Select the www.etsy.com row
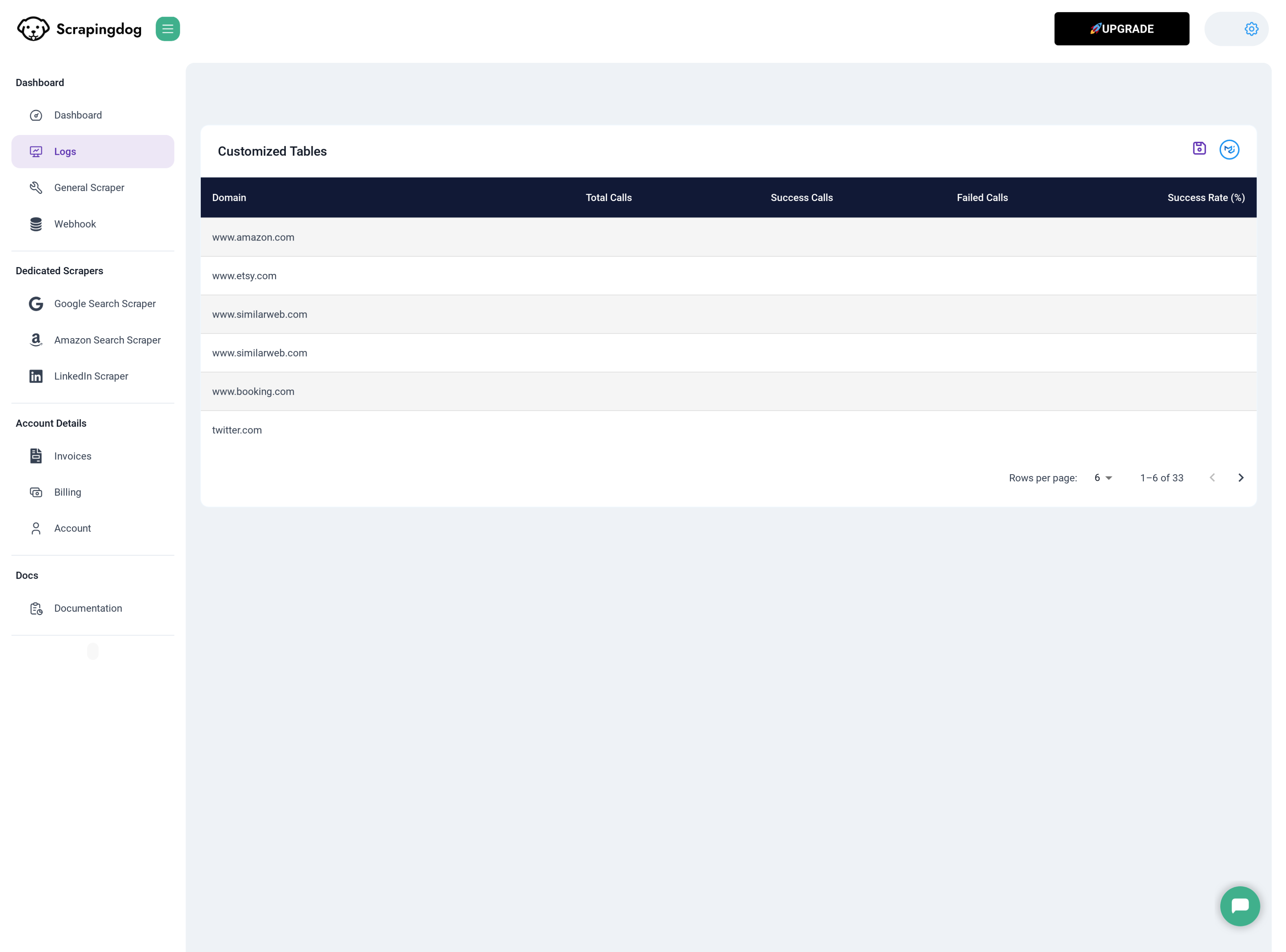Viewport: 1286px width, 952px height. (x=728, y=276)
